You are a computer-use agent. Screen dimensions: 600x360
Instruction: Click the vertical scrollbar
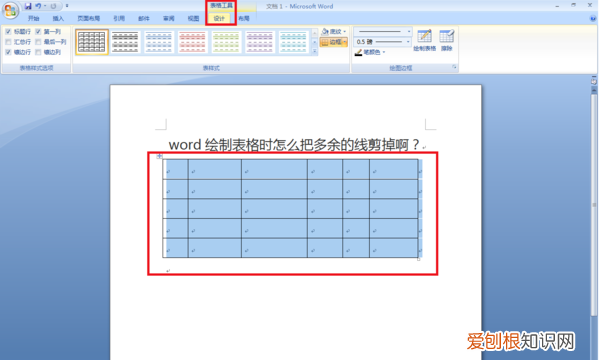pyautogui.click(x=594, y=204)
